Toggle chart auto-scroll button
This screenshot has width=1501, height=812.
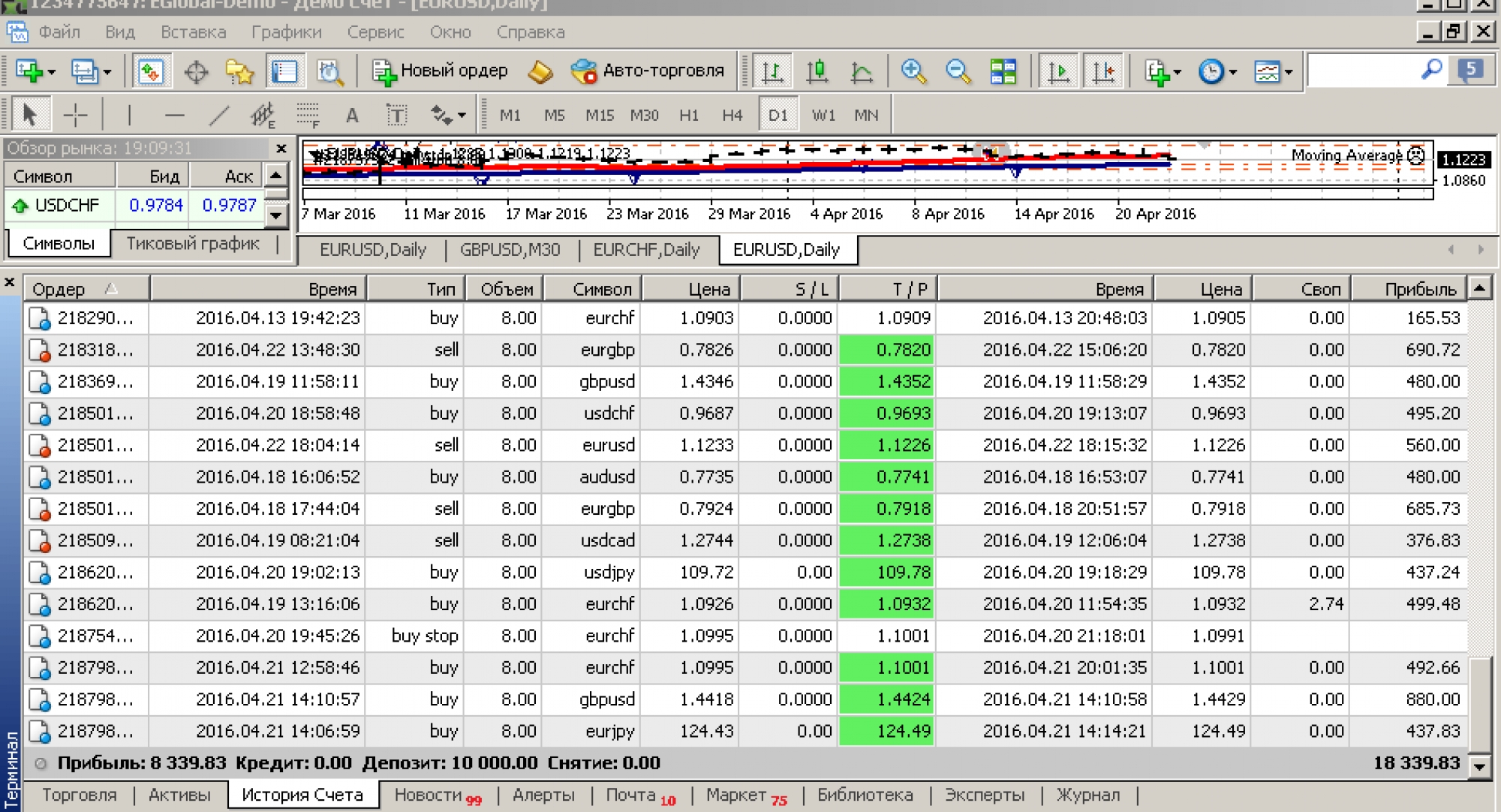coord(1058,72)
